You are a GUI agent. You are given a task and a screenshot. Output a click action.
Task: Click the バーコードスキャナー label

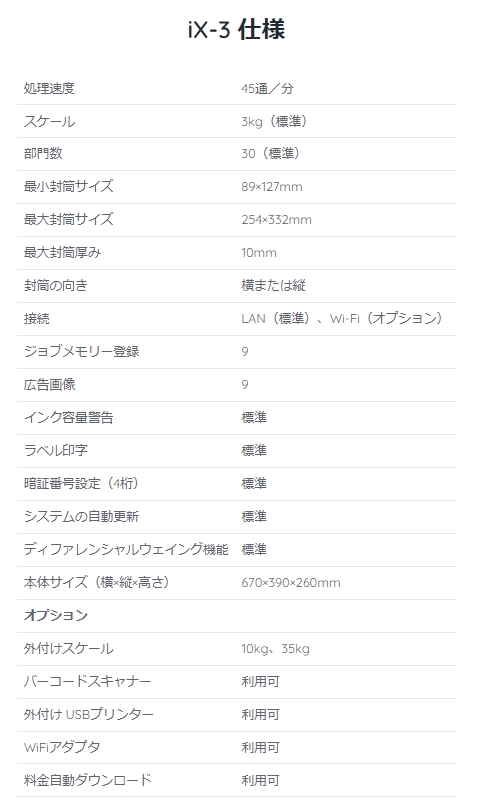pos(88,682)
